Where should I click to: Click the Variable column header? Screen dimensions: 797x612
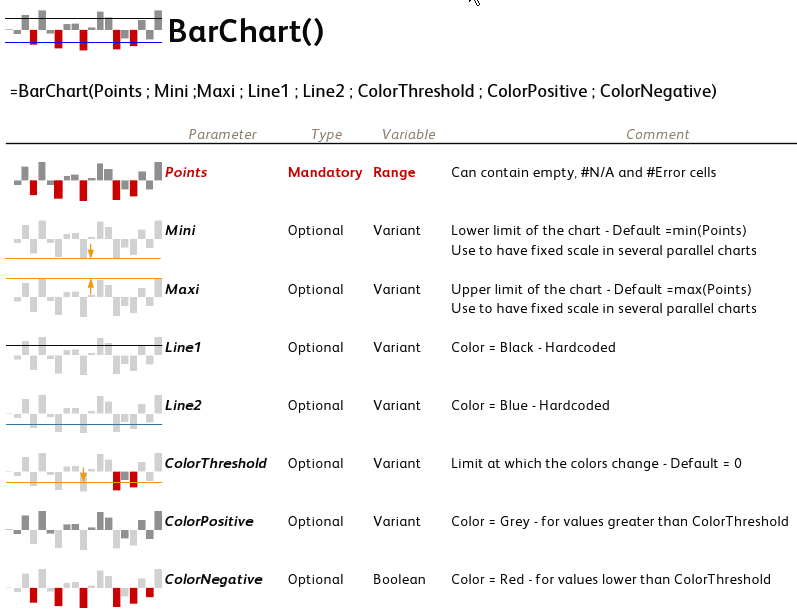408,134
